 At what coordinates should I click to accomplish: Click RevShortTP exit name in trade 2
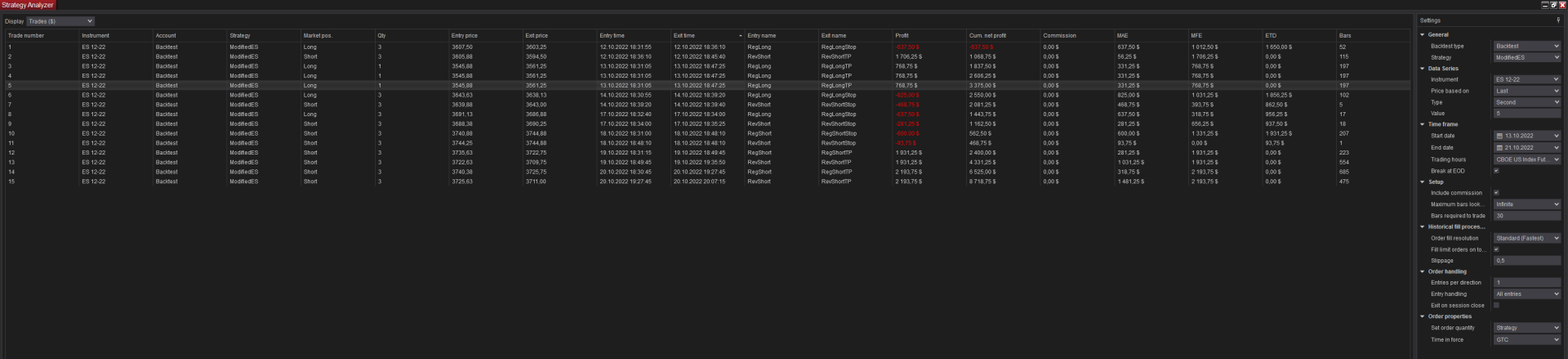tap(836, 56)
